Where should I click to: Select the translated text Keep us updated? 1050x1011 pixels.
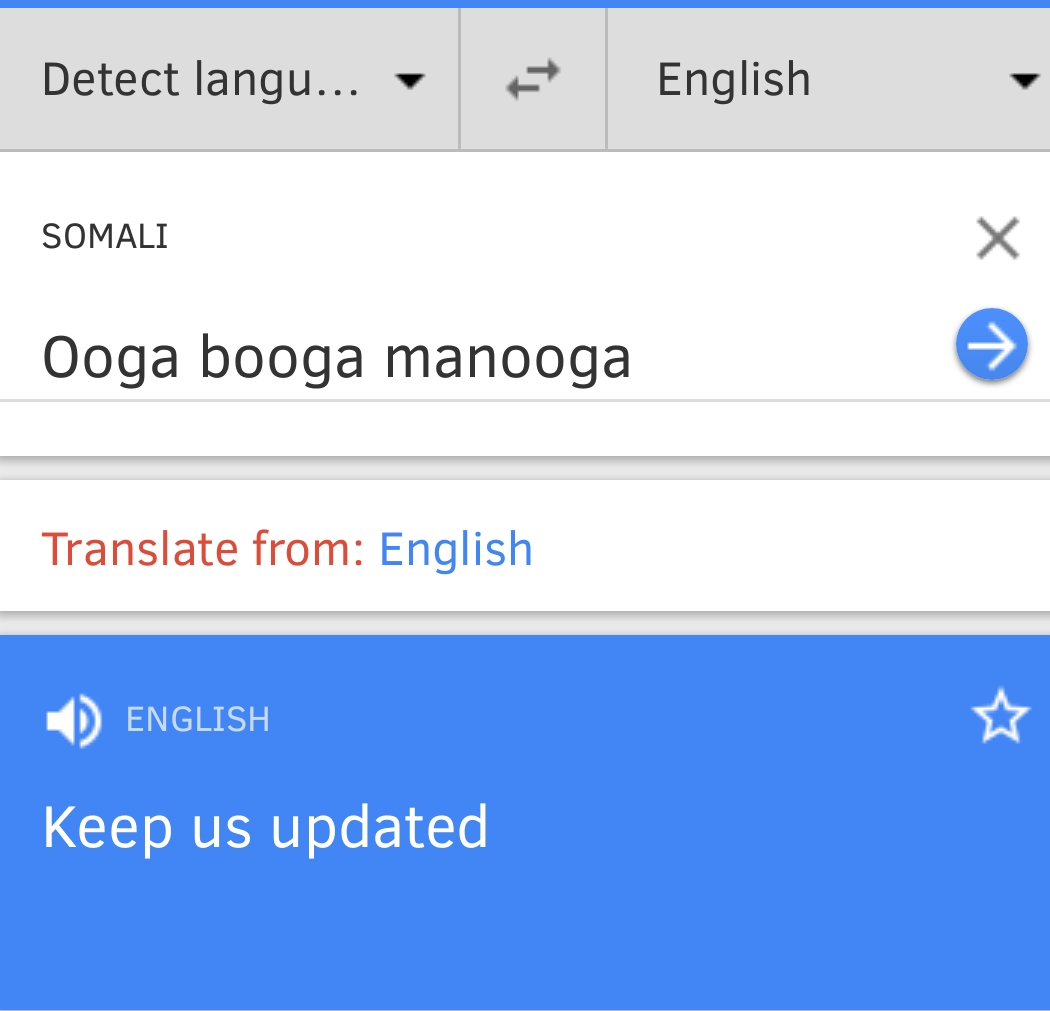[265, 828]
